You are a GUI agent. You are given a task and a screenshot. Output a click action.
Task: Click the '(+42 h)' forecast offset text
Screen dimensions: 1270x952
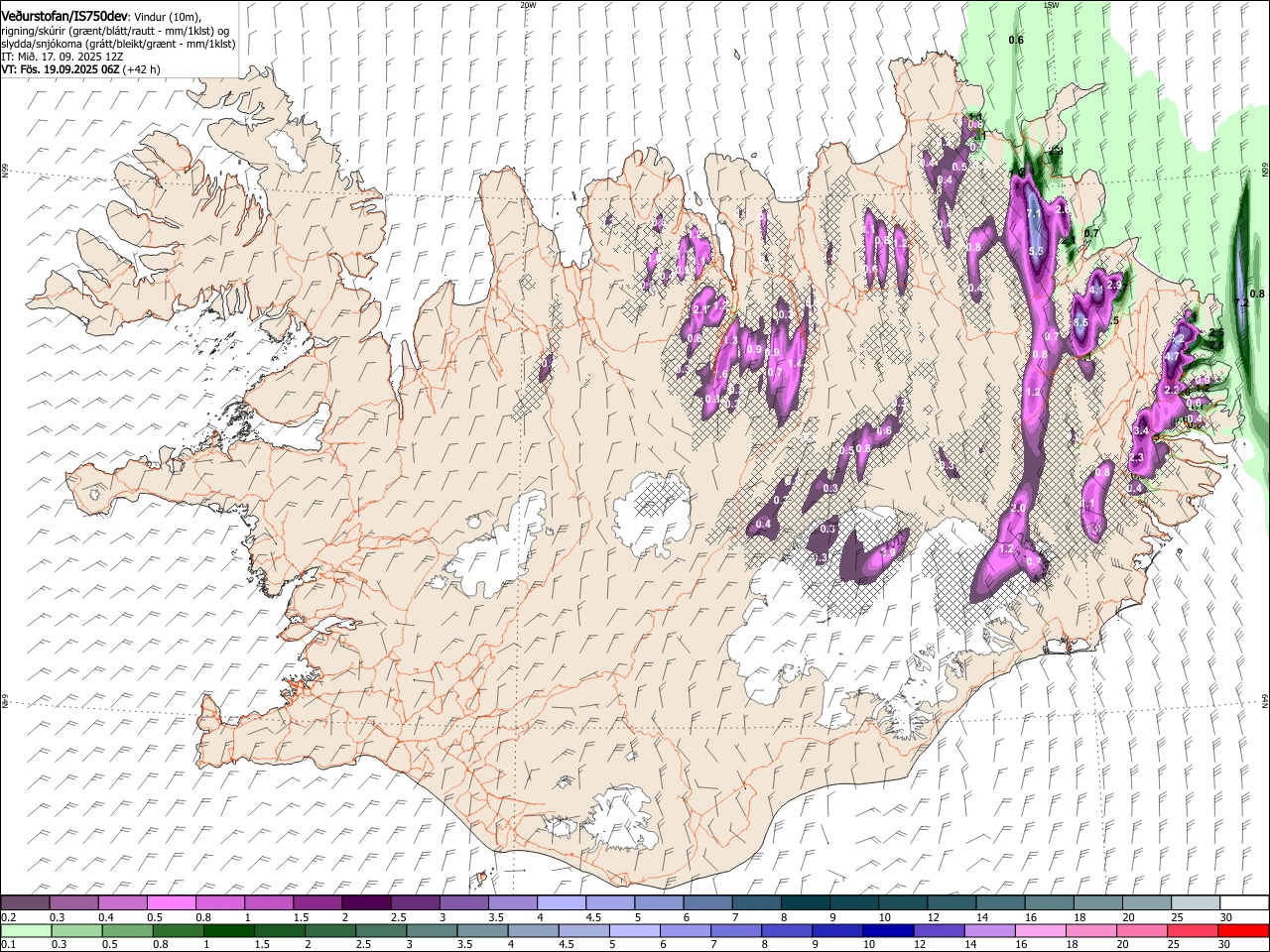tap(143, 69)
